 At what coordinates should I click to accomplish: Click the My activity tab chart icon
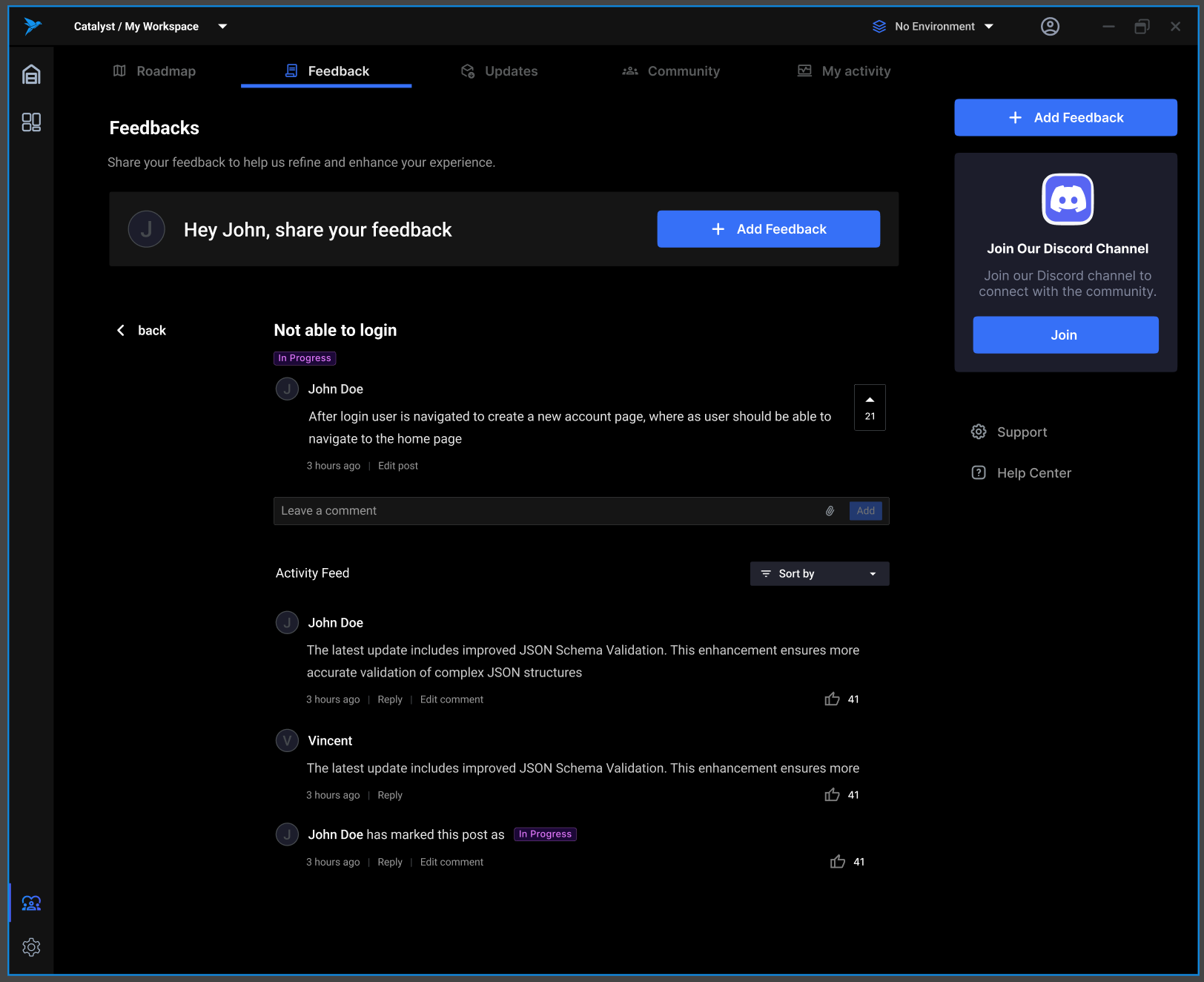point(804,70)
